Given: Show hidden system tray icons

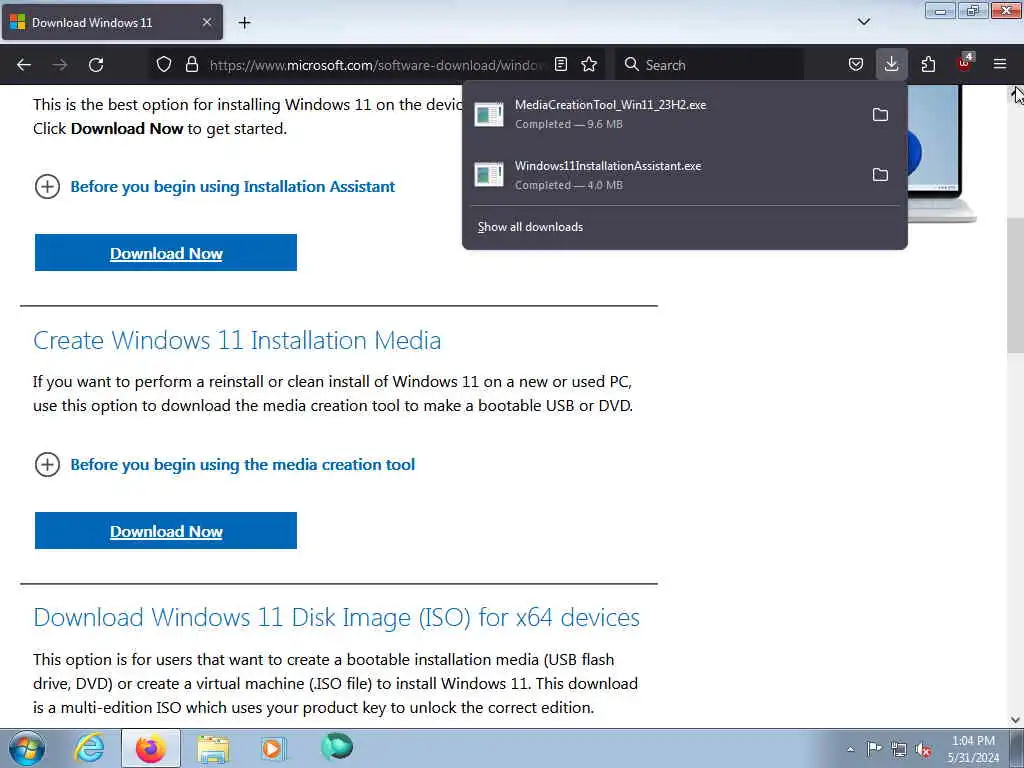Looking at the screenshot, I should coord(850,749).
